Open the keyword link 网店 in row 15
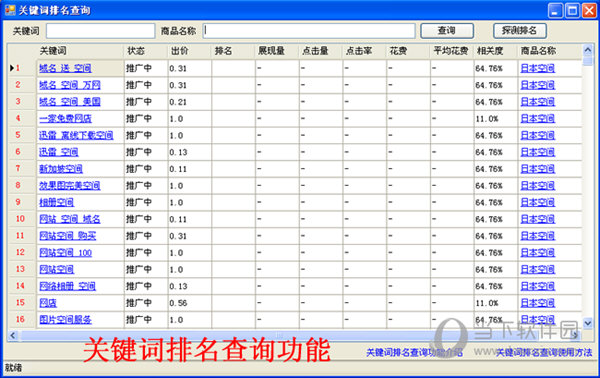The width and height of the screenshot is (600, 378). (48, 303)
